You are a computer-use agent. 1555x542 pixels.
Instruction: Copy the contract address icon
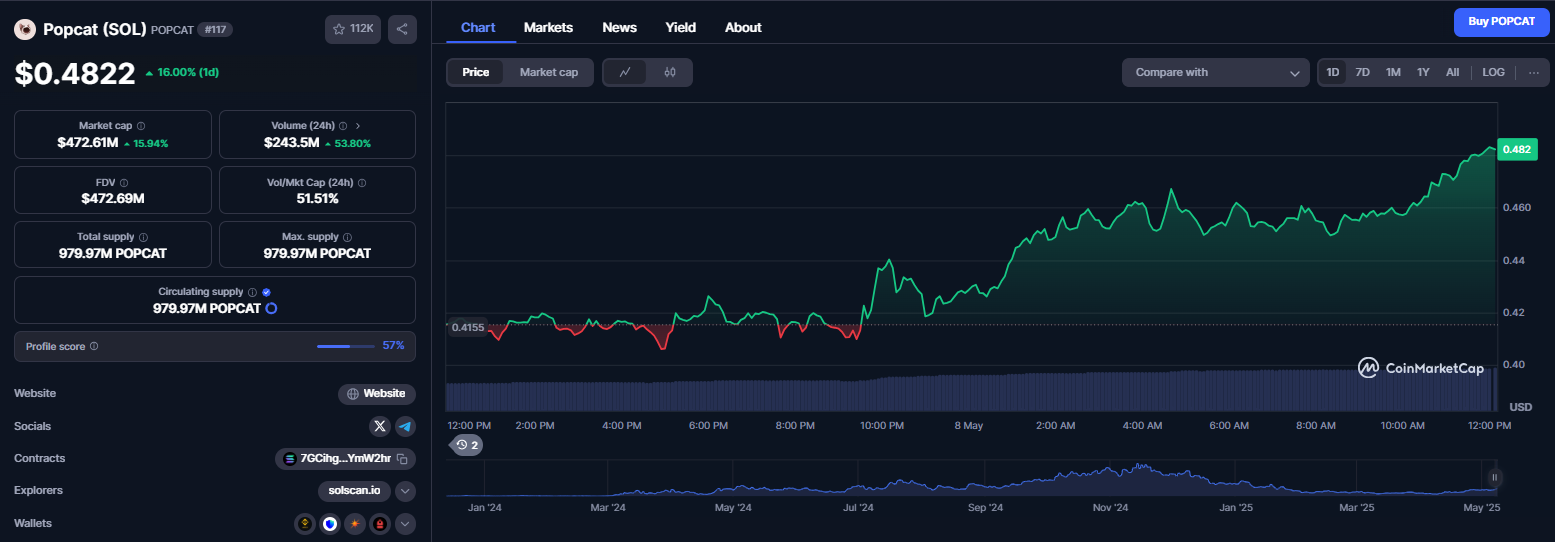click(x=402, y=459)
